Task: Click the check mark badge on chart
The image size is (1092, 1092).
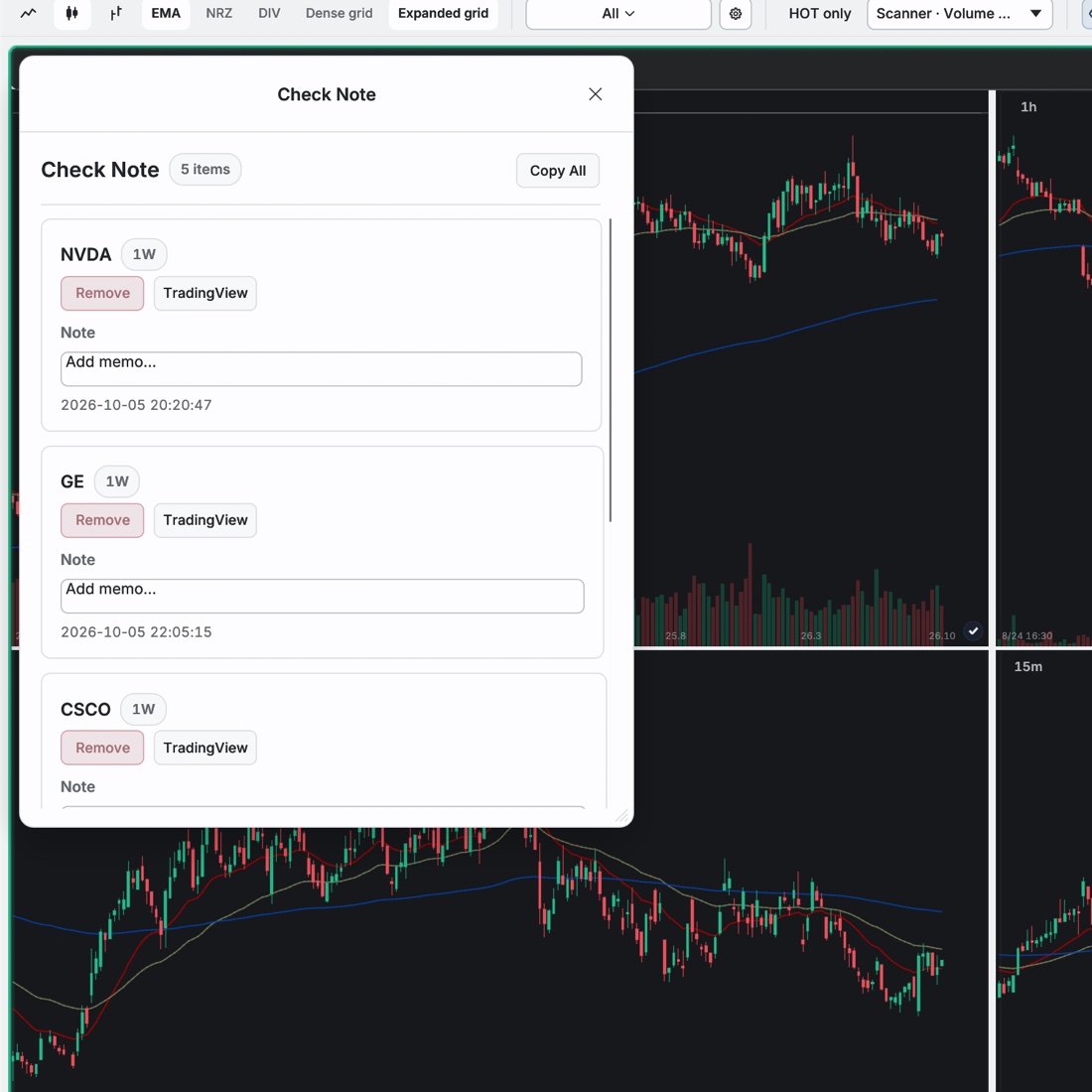Action: [x=973, y=631]
